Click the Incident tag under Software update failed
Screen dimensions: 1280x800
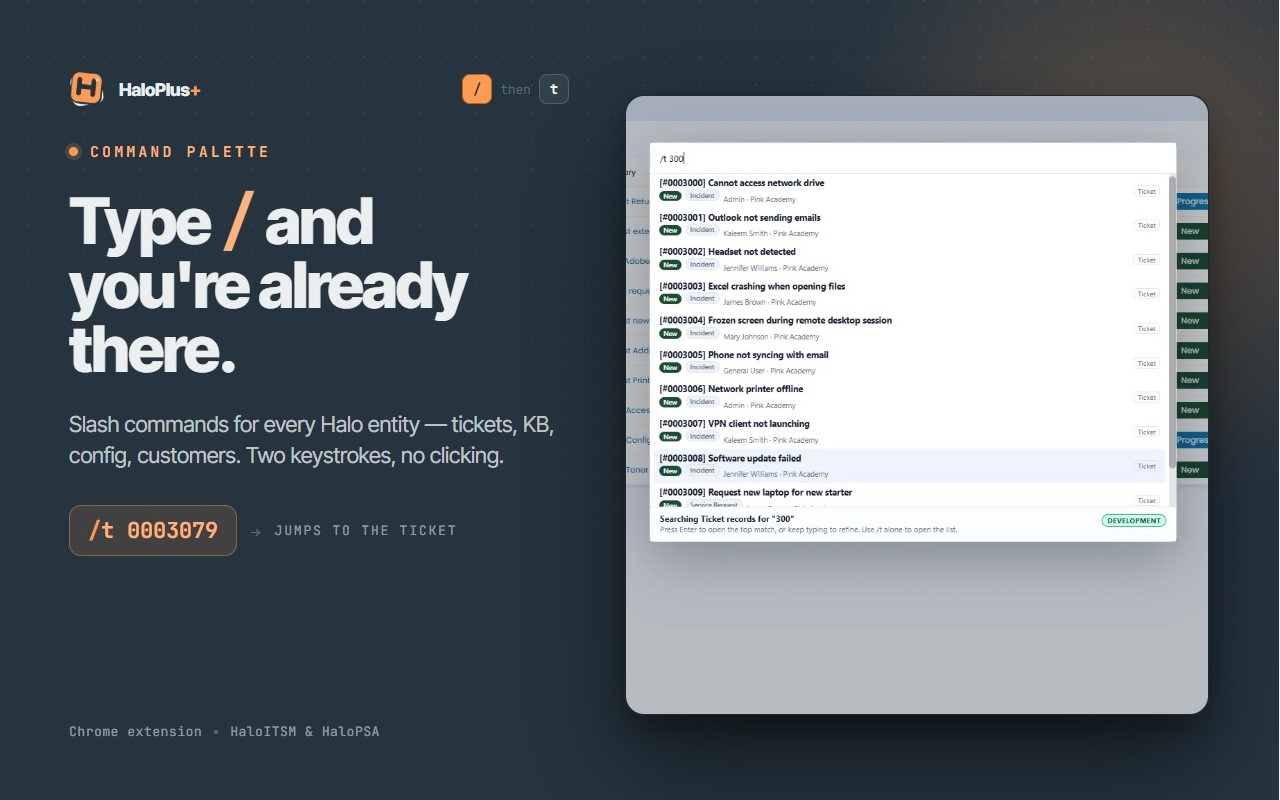pyautogui.click(x=702, y=471)
